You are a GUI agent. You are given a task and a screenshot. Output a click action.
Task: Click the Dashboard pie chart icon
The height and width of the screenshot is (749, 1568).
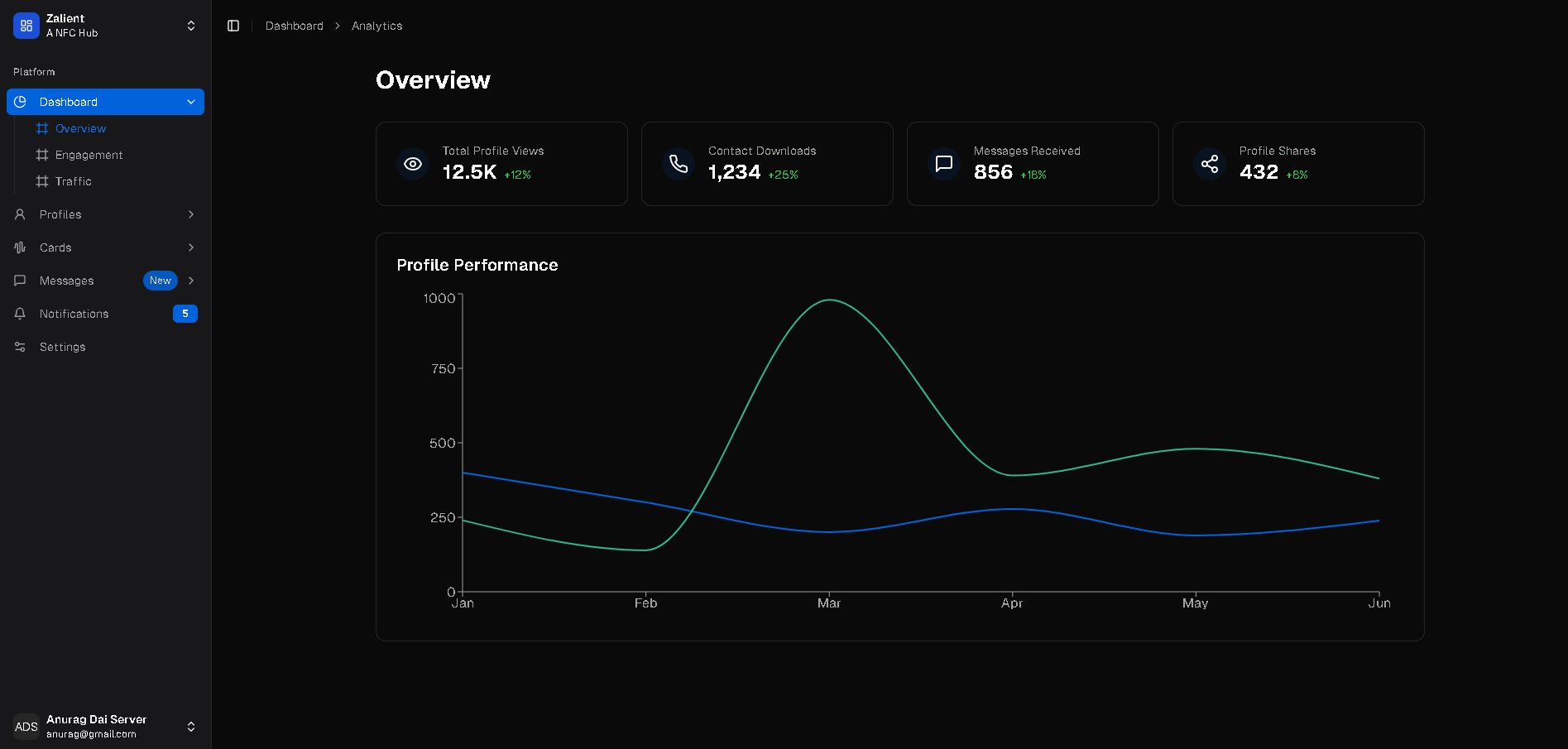[20, 102]
